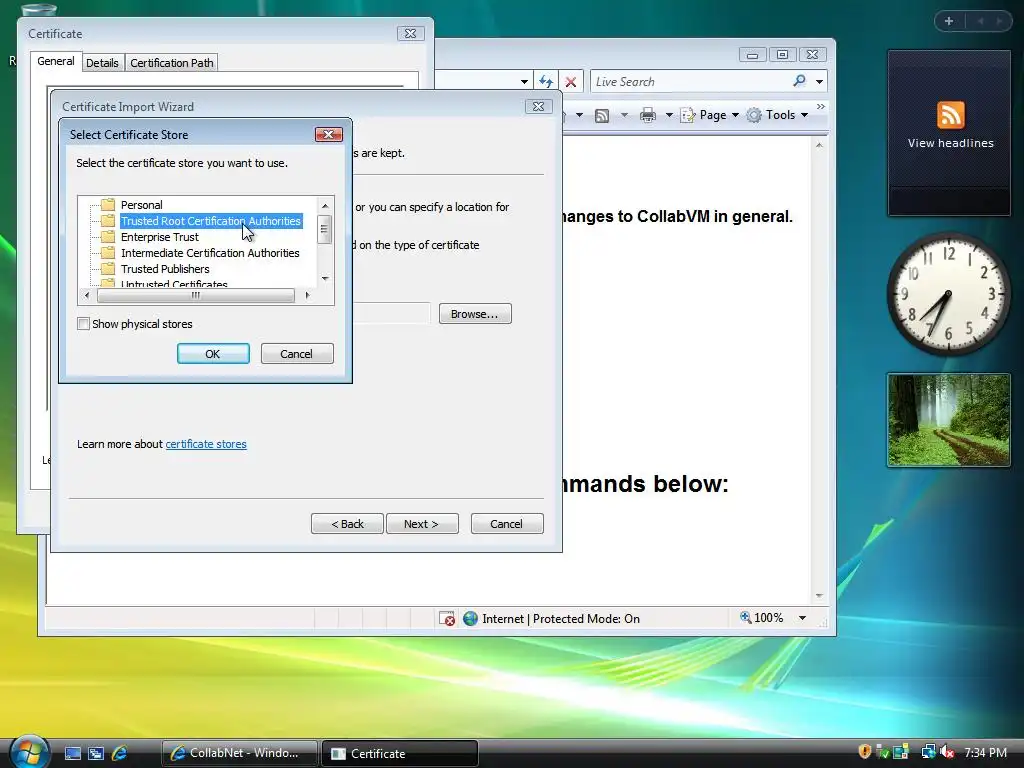This screenshot has height=768, width=1024.
Task: Open the Live Search provider dropdown
Action: click(820, 82)
